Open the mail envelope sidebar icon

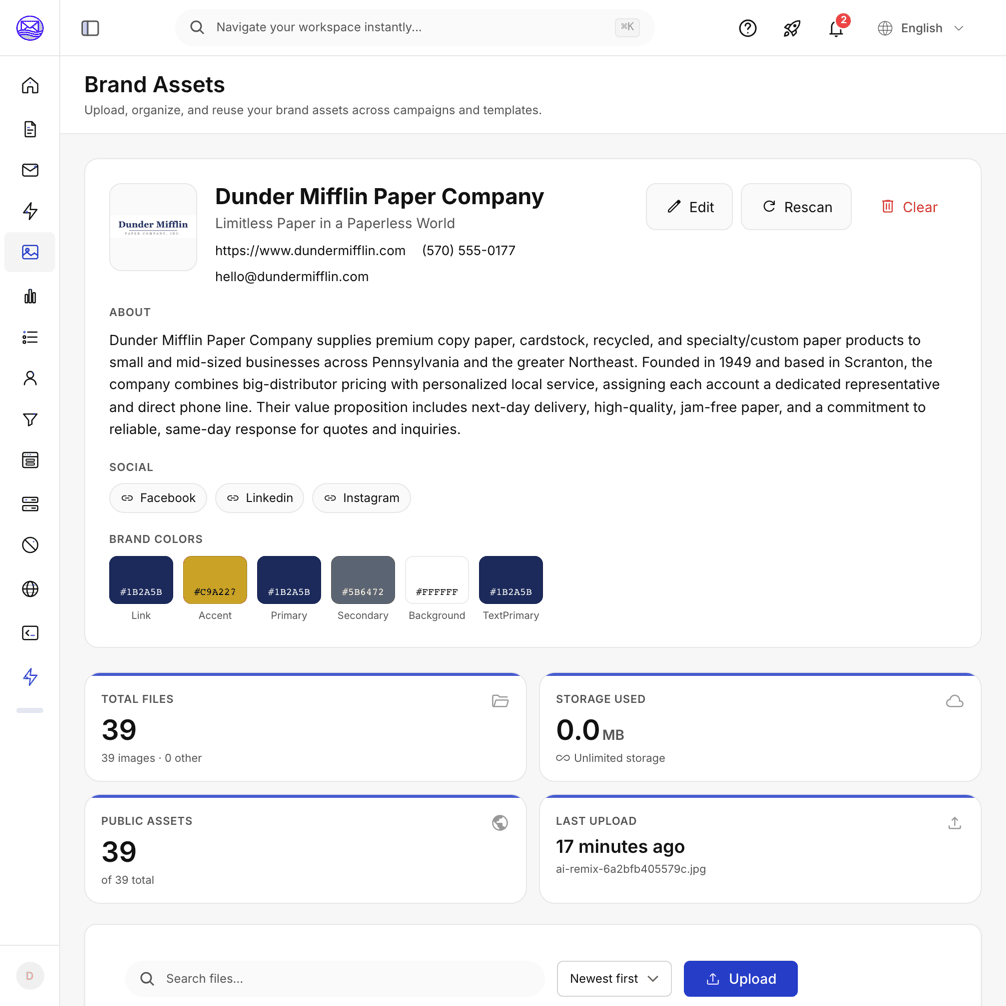30,170
